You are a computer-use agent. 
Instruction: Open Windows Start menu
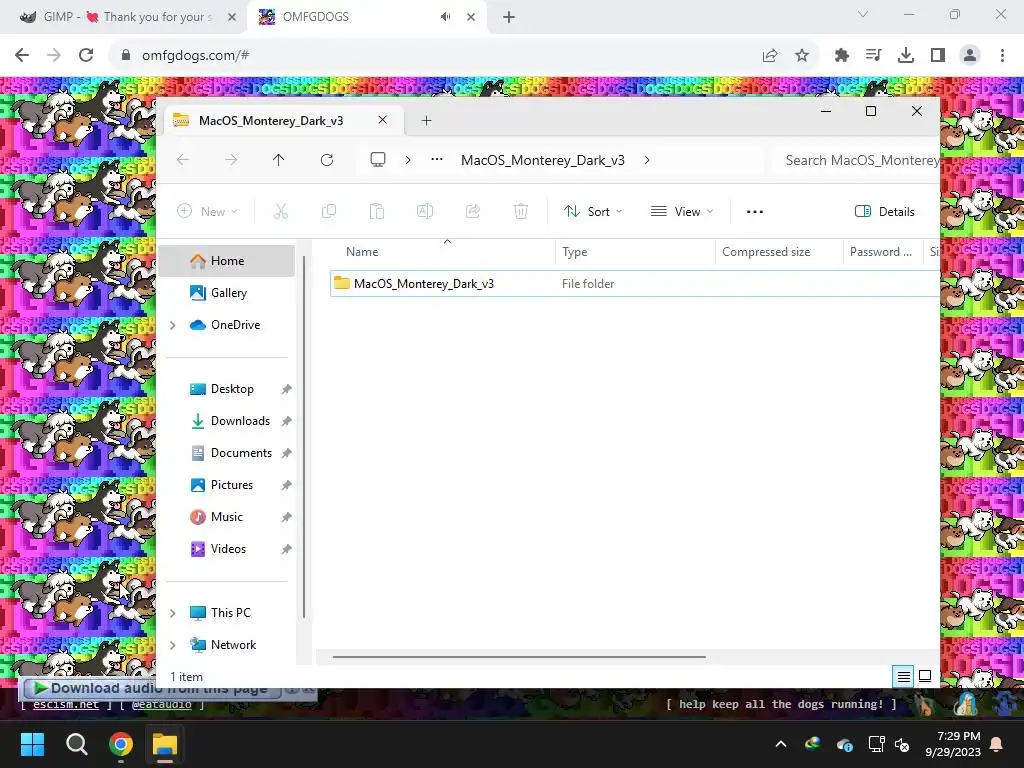(33, 744)
